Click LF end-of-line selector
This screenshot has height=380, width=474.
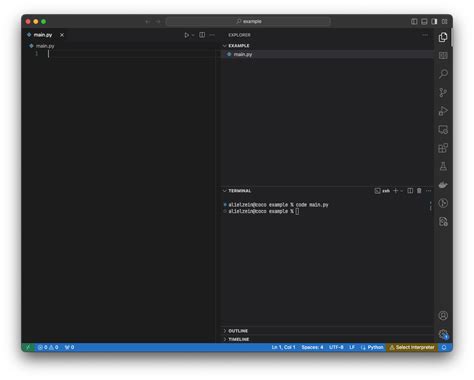[352, 347]
